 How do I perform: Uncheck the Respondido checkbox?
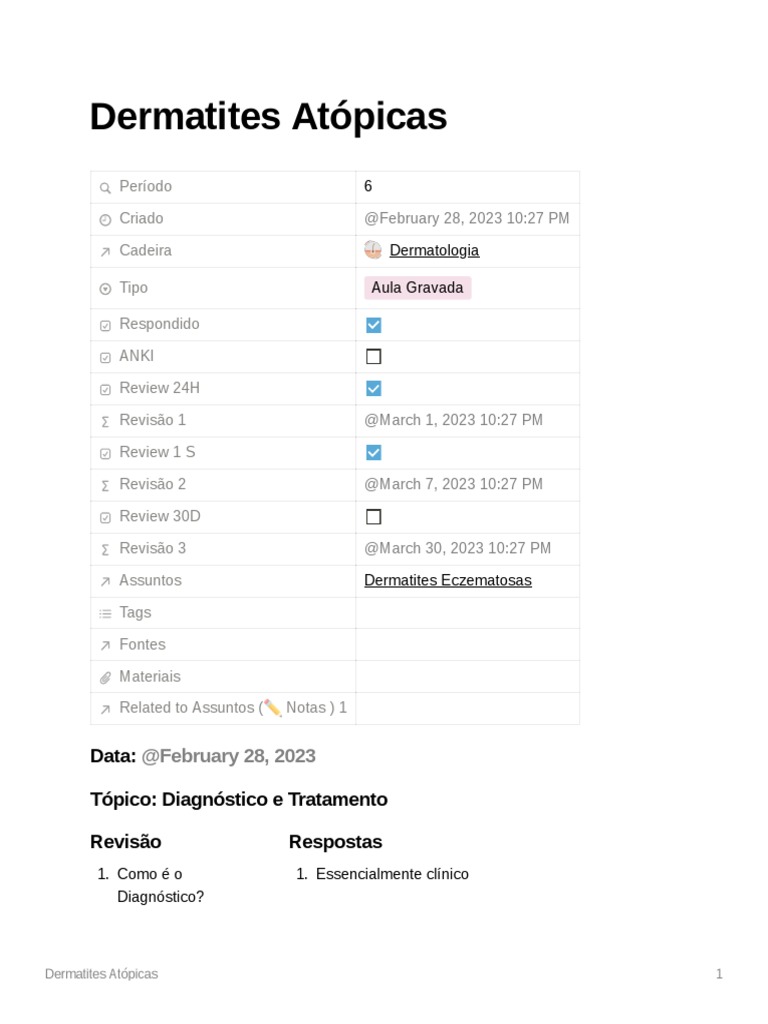coord(374,325)
